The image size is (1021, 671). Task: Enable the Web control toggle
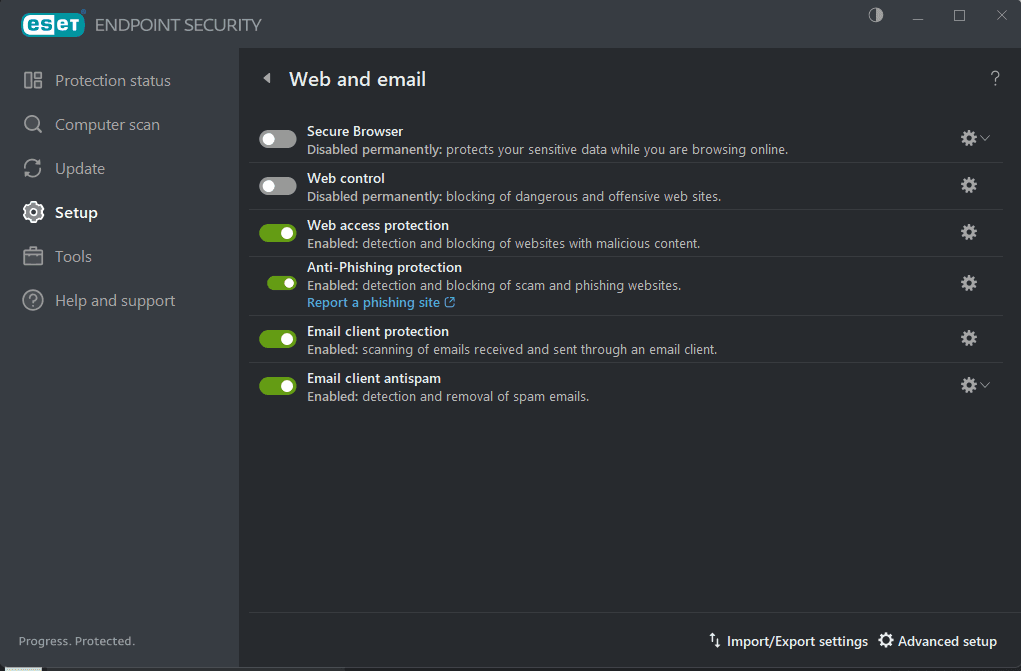click(x=278, y=186)
